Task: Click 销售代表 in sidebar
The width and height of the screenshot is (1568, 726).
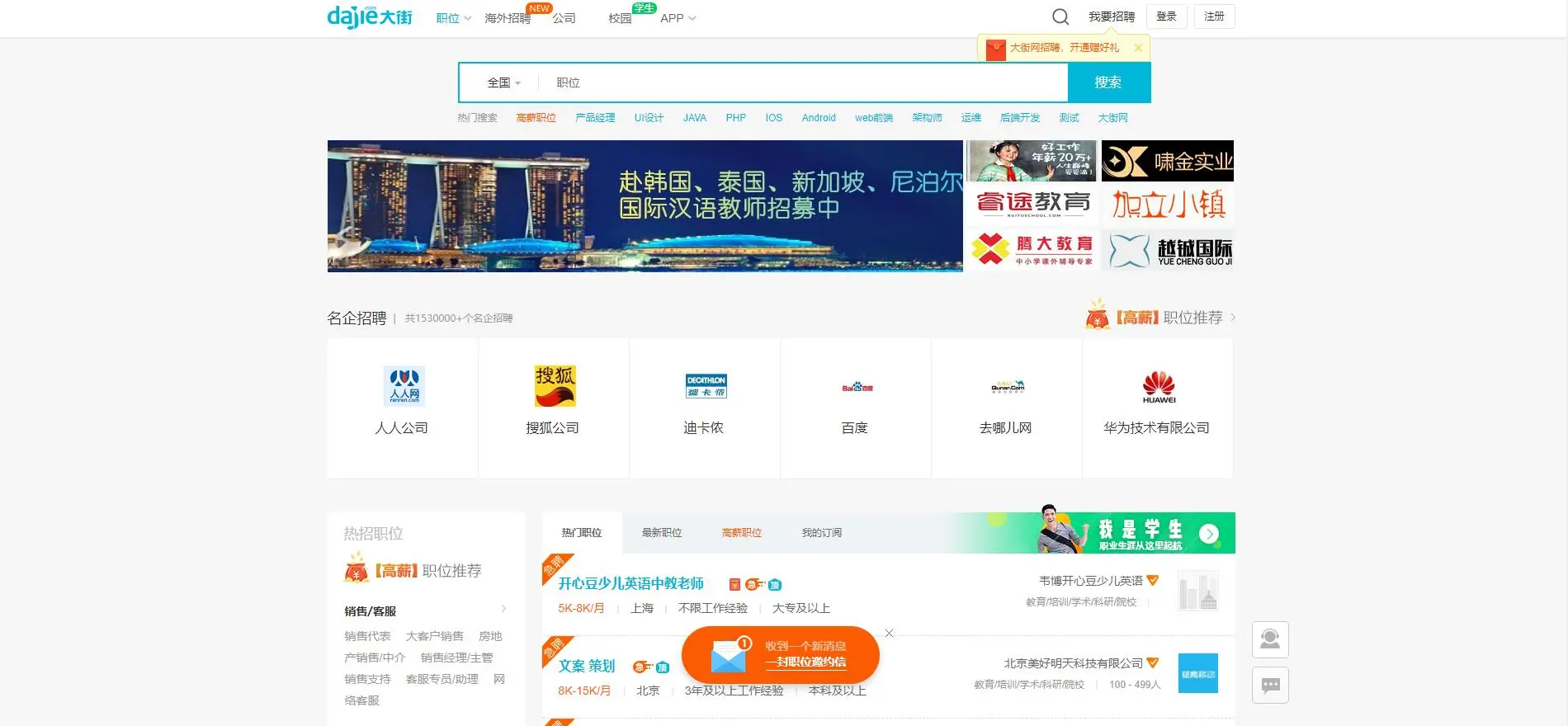Action: click(x=367, y=636)
